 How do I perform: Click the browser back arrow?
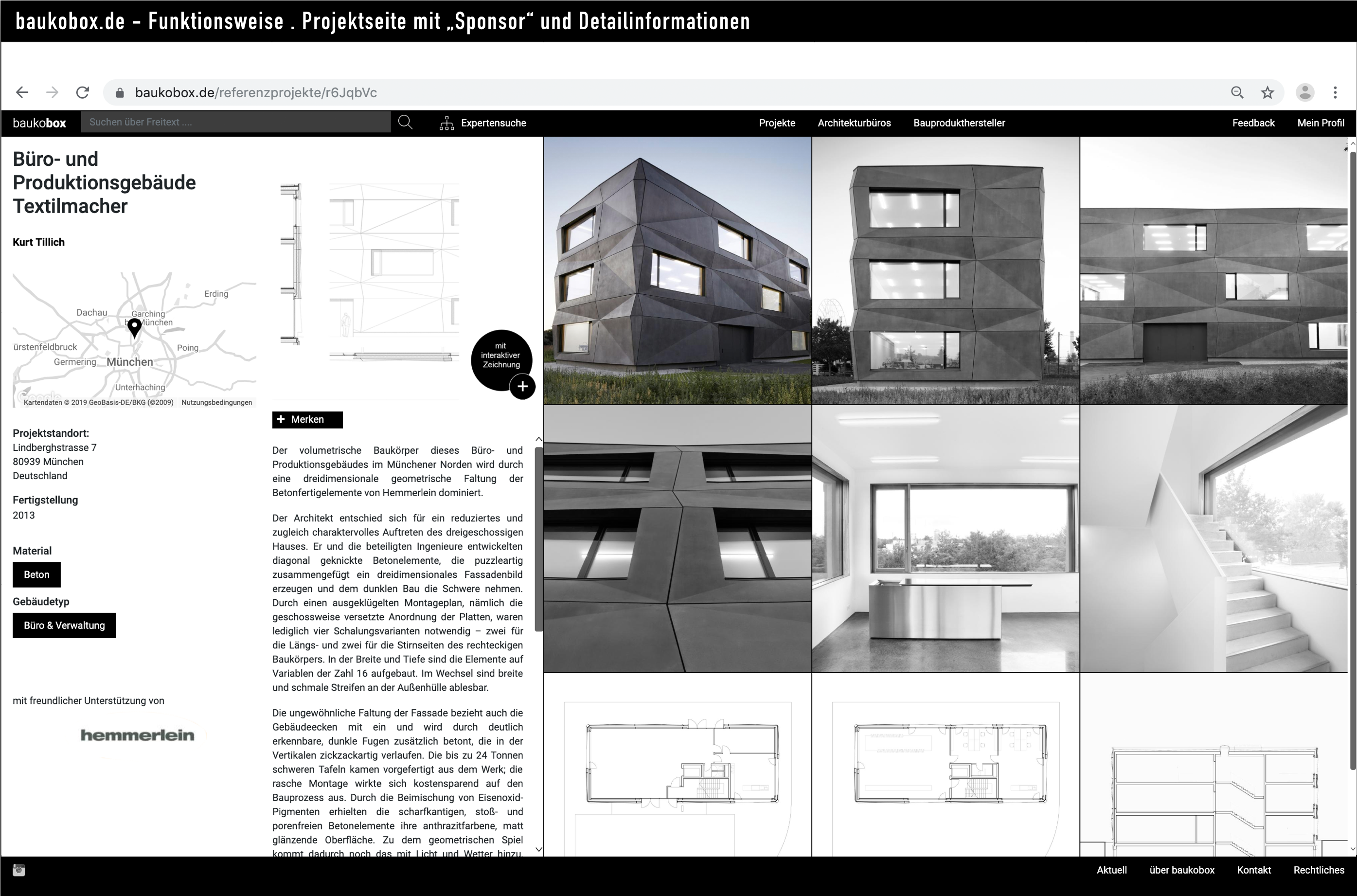coord(22,92)
